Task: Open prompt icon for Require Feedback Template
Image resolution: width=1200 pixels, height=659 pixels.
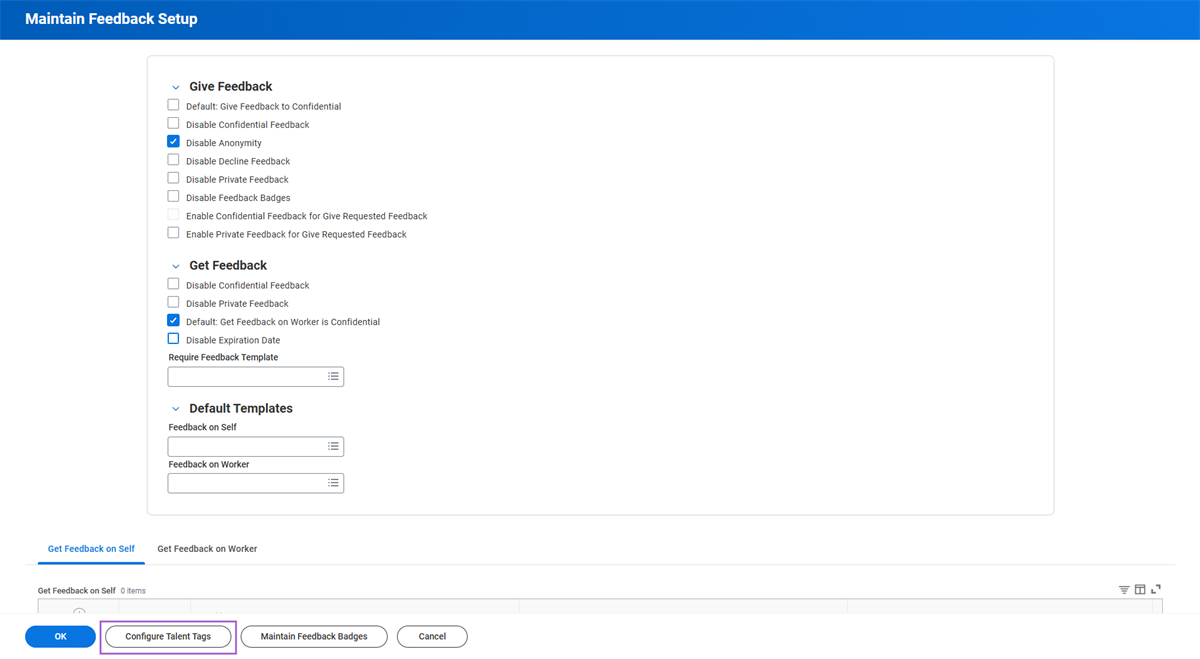Action: [x=334, y=377]
